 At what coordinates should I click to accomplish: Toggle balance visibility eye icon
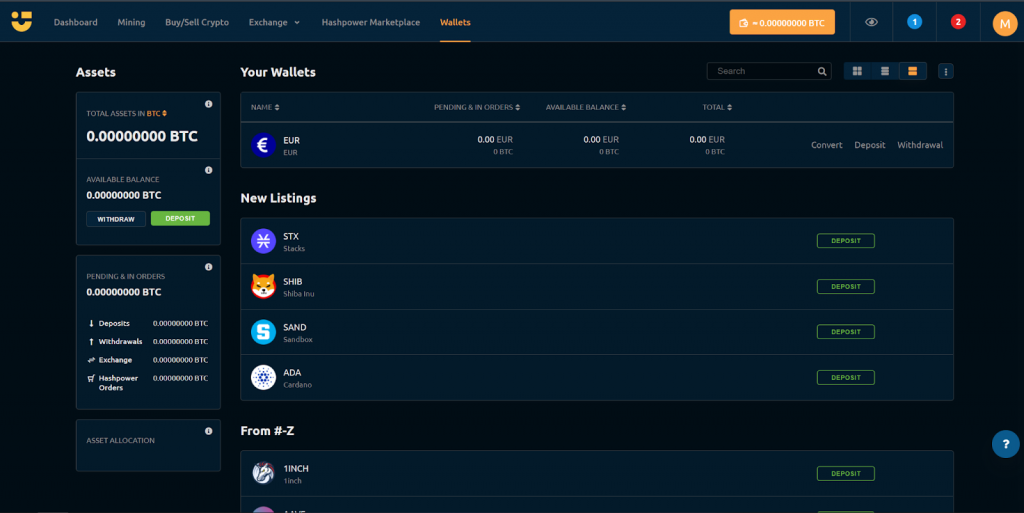[871, 22]
